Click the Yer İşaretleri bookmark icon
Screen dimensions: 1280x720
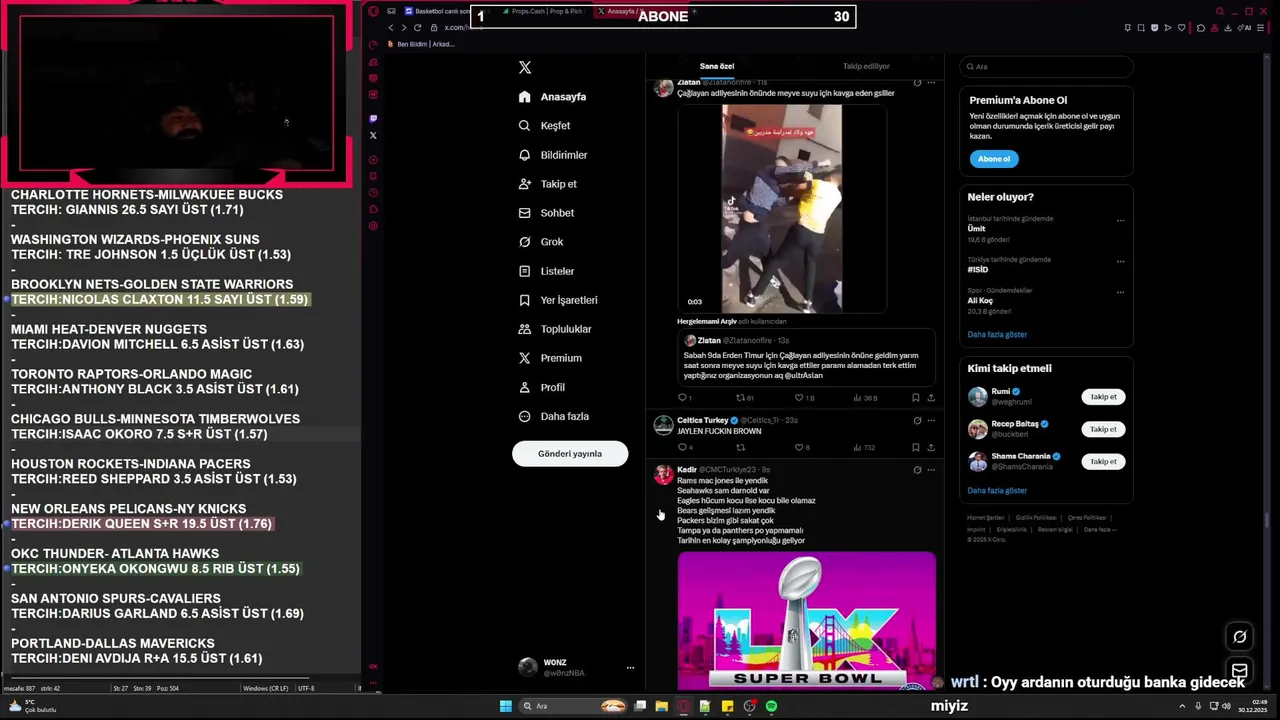[x=524, y=300]
